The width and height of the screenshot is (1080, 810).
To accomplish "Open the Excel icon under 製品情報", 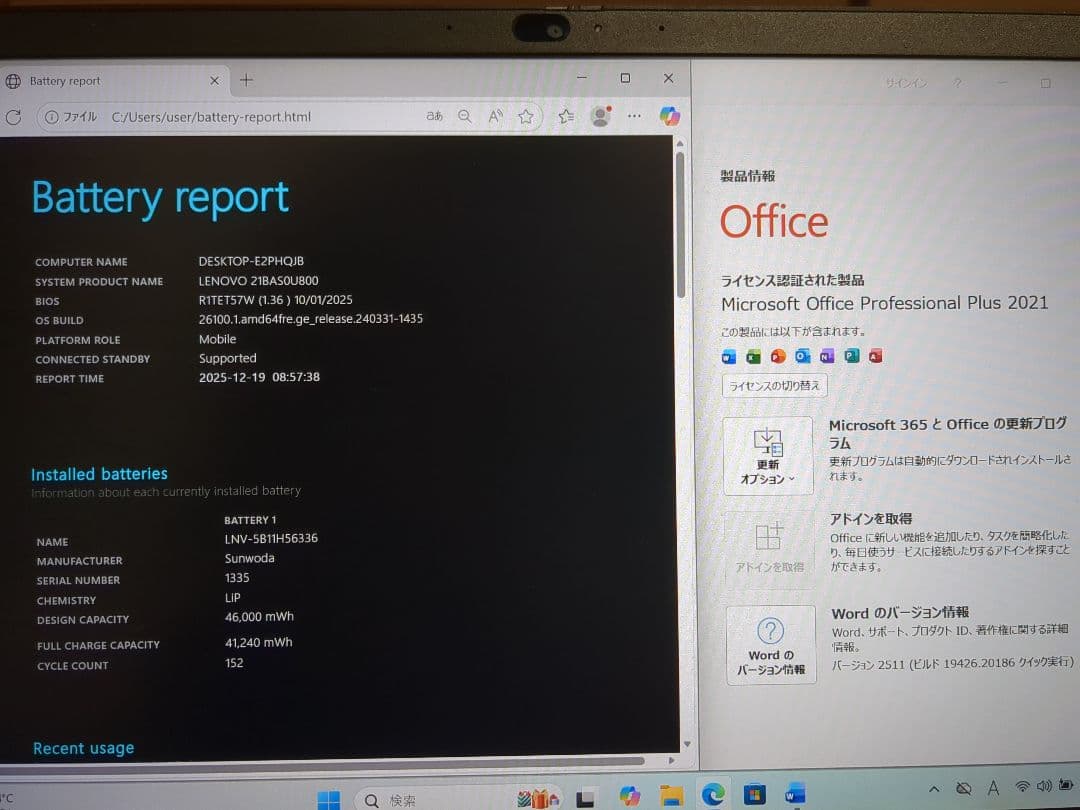I will tap(752, 356).
